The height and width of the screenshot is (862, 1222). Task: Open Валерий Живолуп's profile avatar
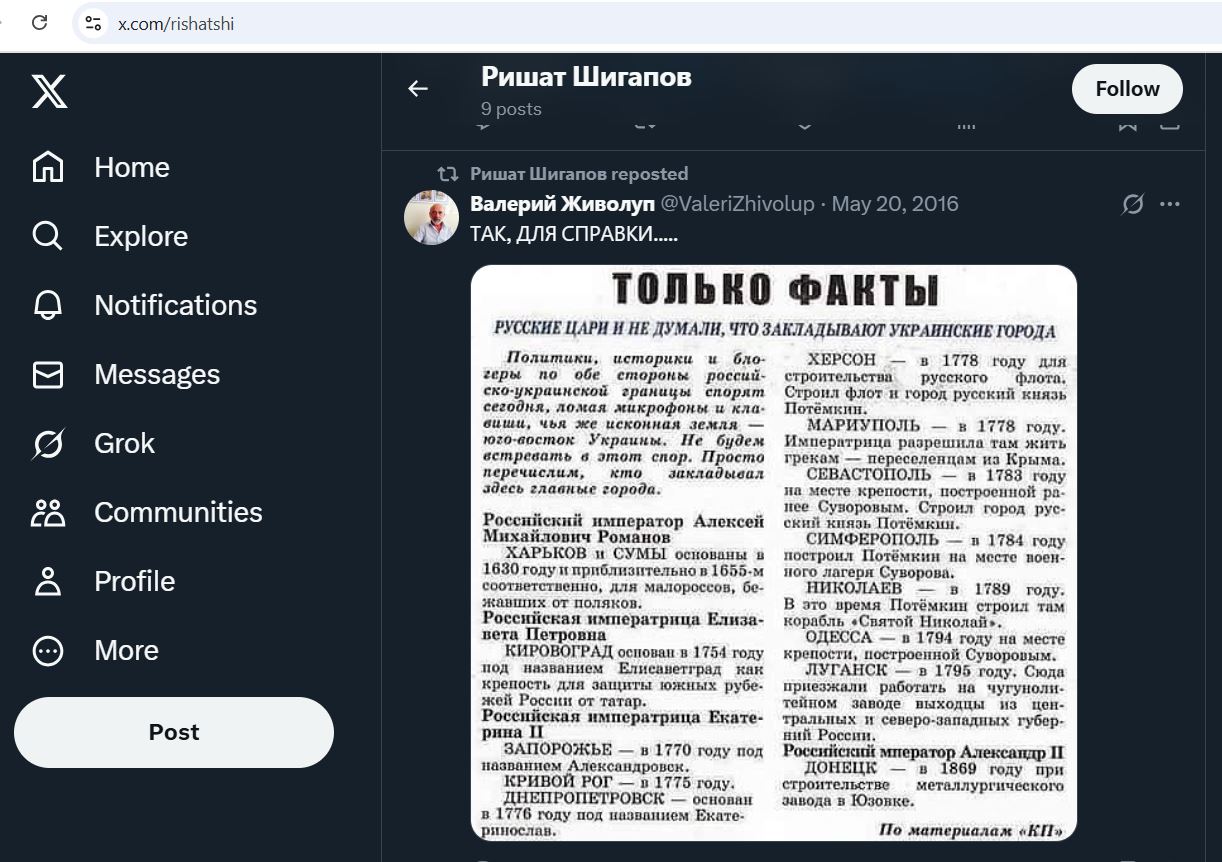431,216
